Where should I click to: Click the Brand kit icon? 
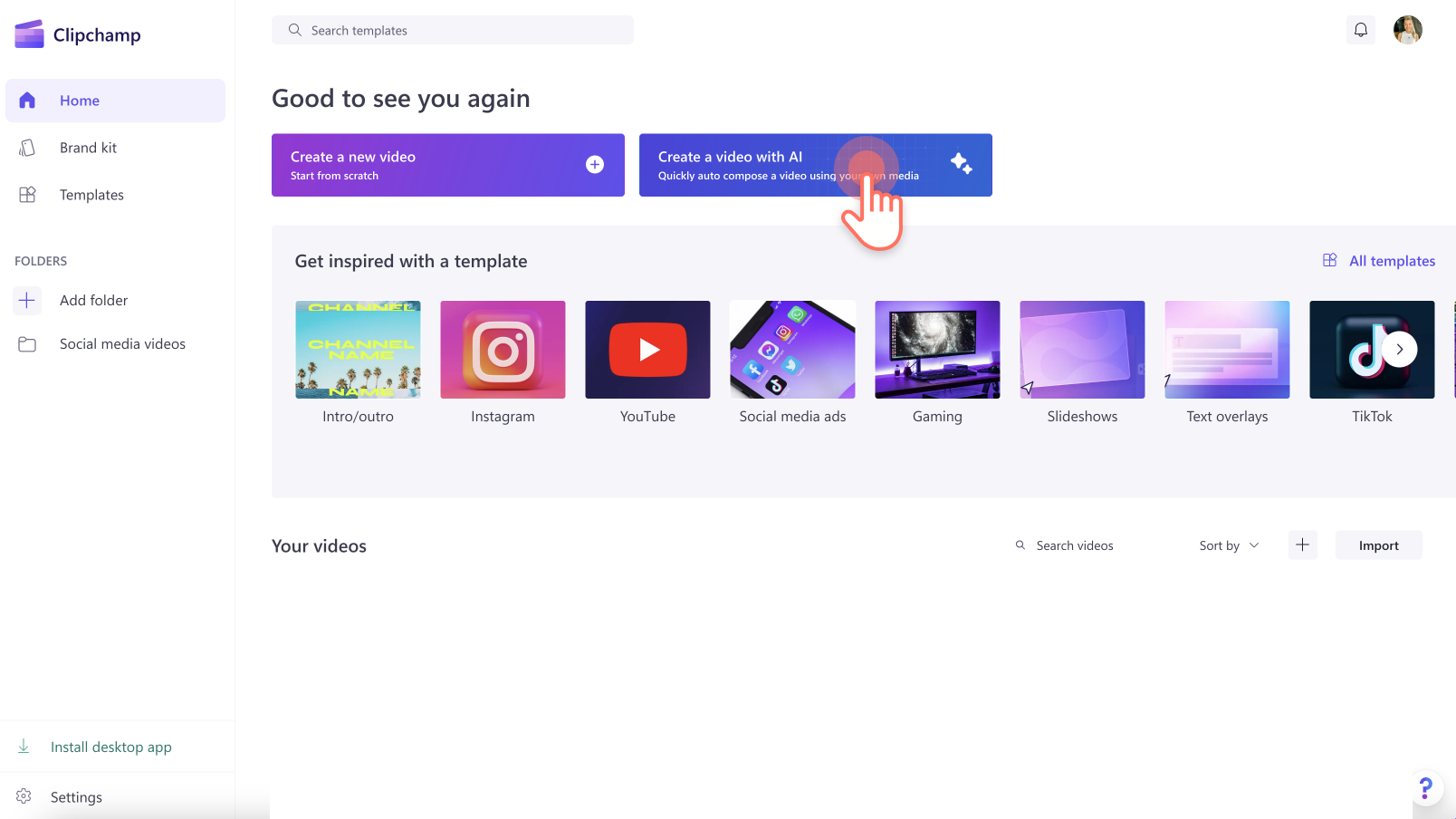coord(27,148)
